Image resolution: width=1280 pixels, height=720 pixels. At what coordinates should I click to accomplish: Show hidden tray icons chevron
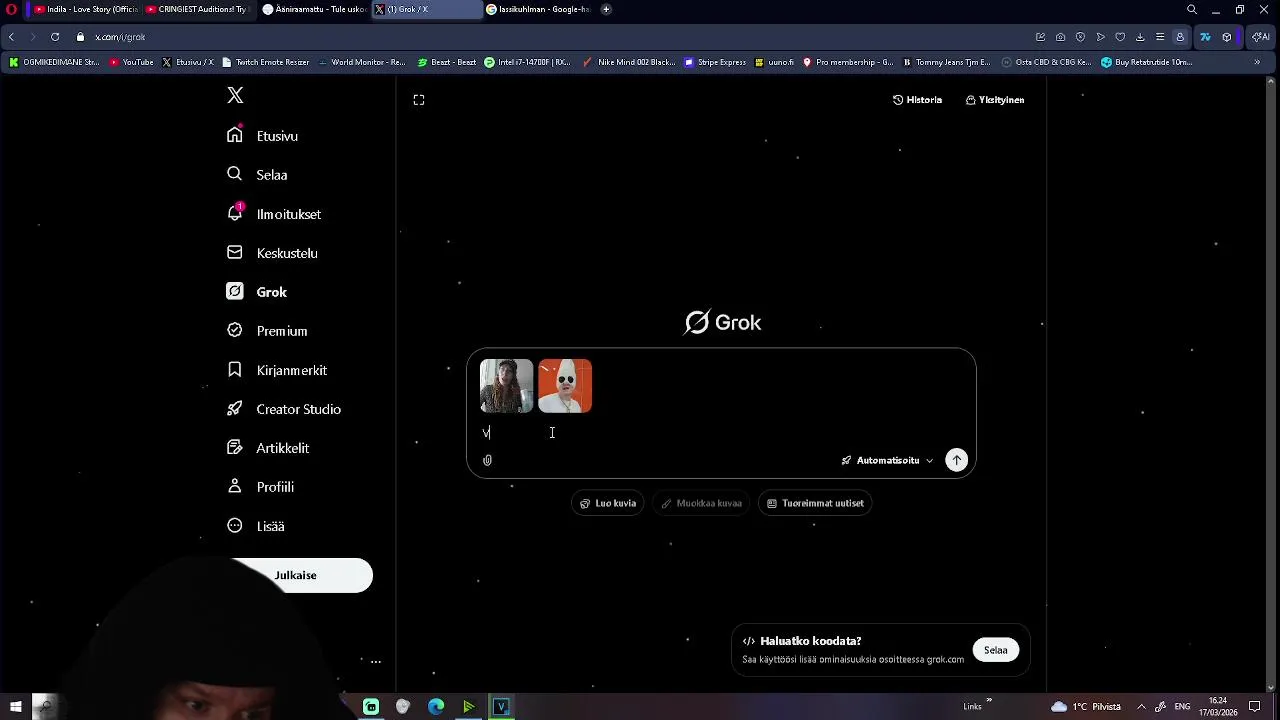1141,707
